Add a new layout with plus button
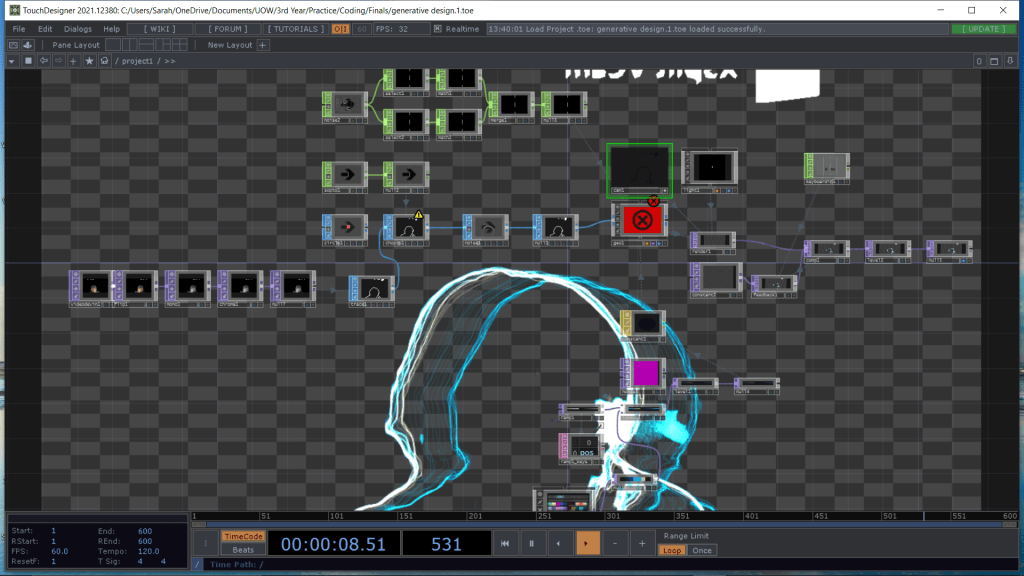1024x576 pixels. (263, 45)
